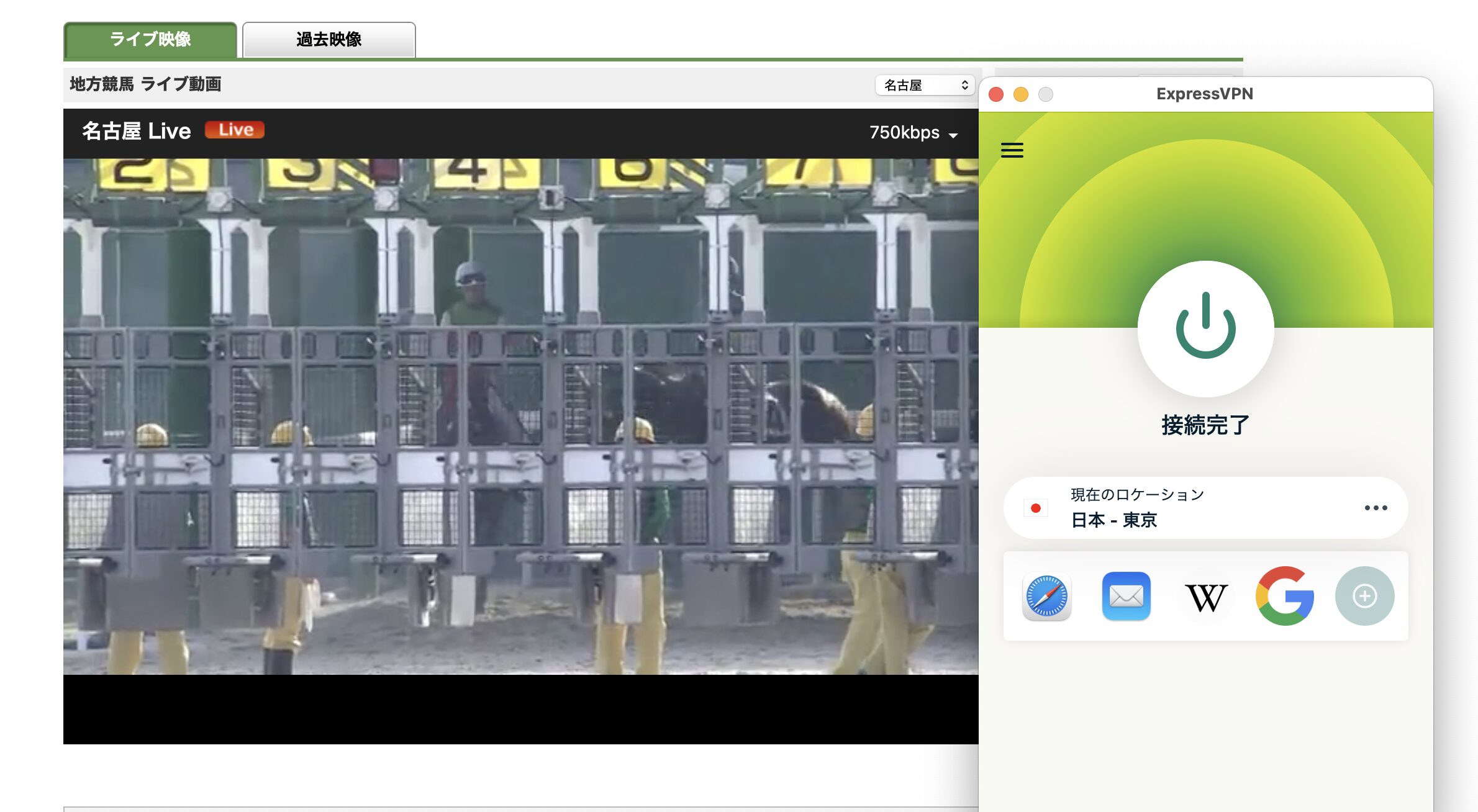The height and width of the screenshot is (812, 1478).
Task: Open location options three-dot menu
Action: pyautogui.click(x=1376, y=508)
